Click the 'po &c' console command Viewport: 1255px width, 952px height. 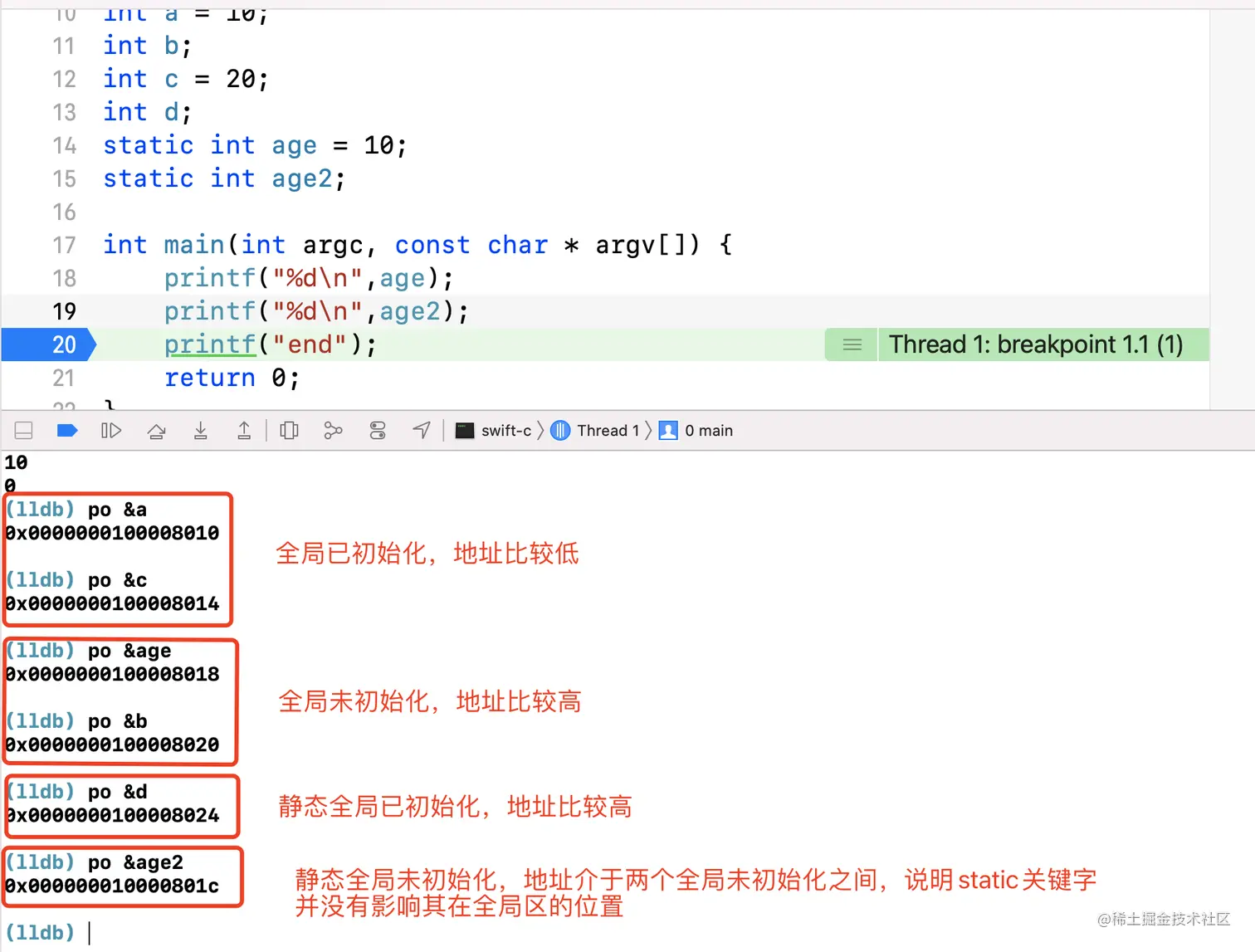tap(117, 580)
